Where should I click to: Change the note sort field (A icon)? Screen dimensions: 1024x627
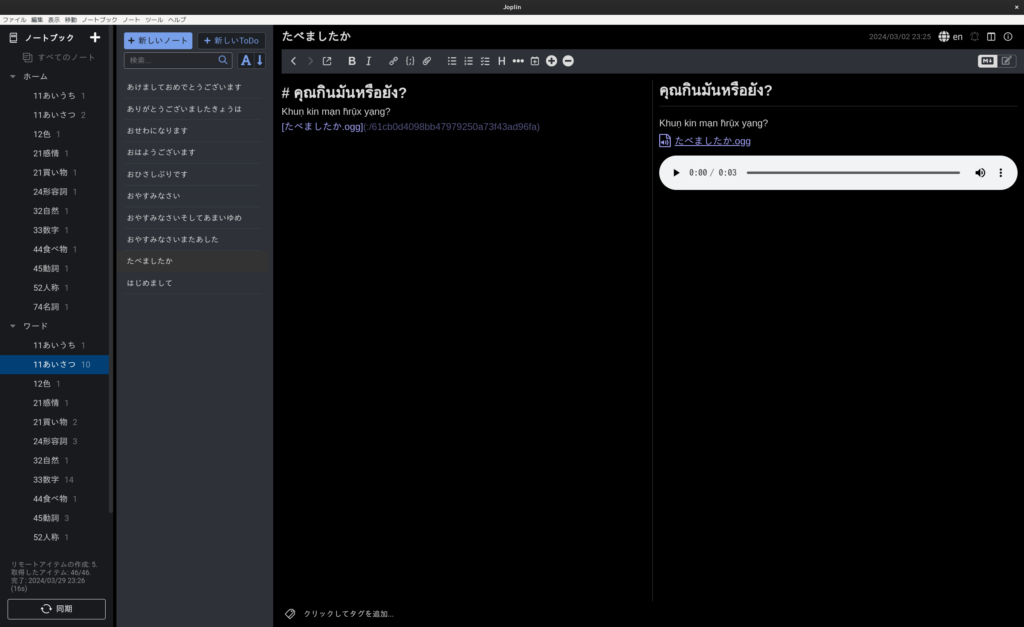(x=246, y=60)
